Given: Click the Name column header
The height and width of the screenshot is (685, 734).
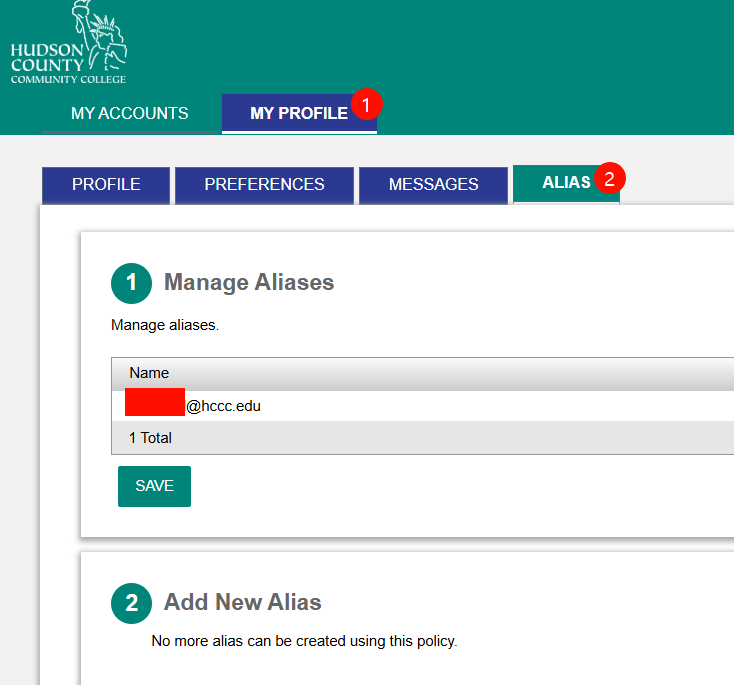Looking at the screenshot, I should [149, 373].
